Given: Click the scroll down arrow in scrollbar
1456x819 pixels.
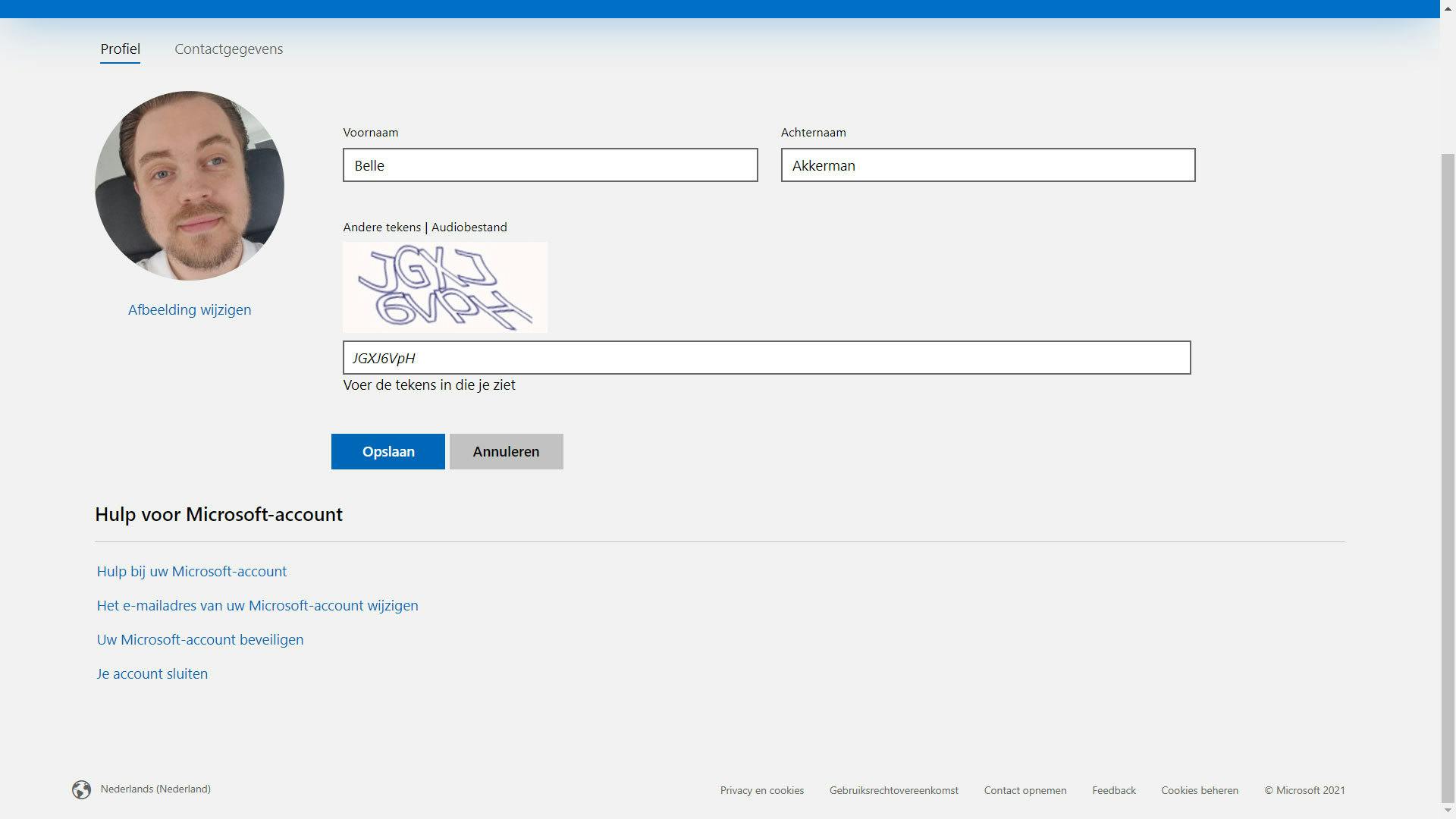Looking at the screenshot, I should coord(1448,811).
